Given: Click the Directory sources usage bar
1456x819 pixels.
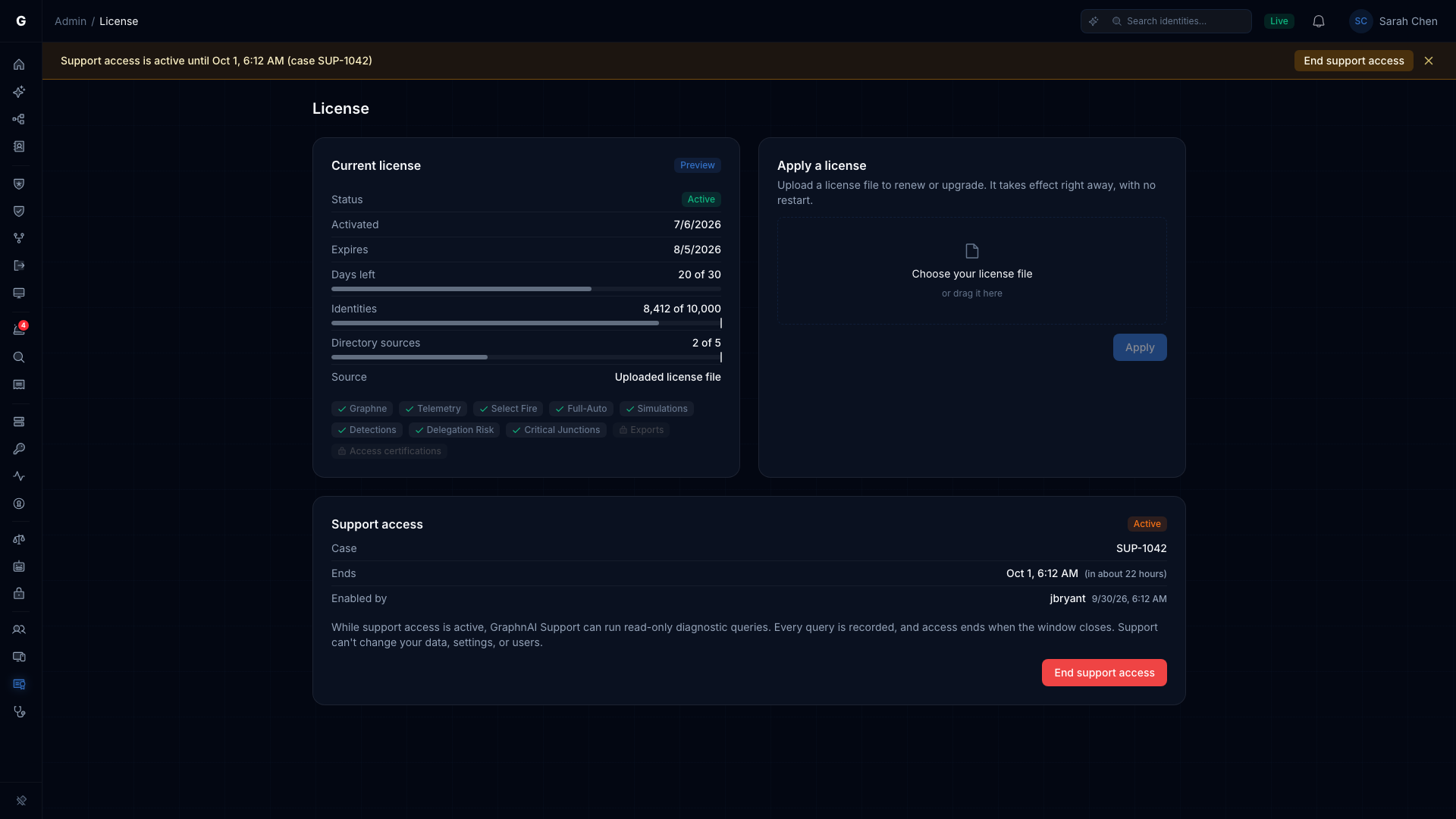Looking at the screenshot, I should coord(526,357).
